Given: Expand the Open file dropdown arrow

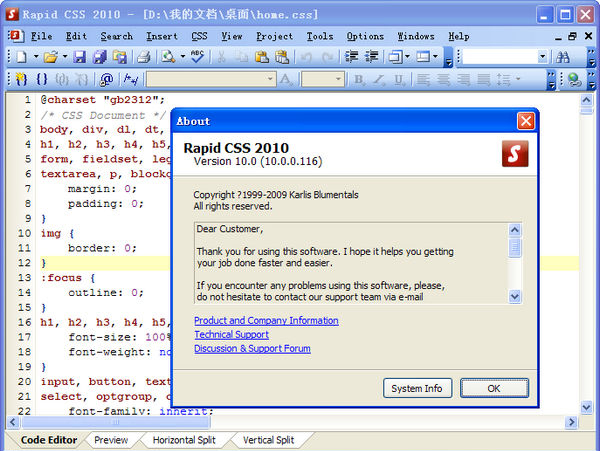Looking at the screenshot, I should pos(65,57).
